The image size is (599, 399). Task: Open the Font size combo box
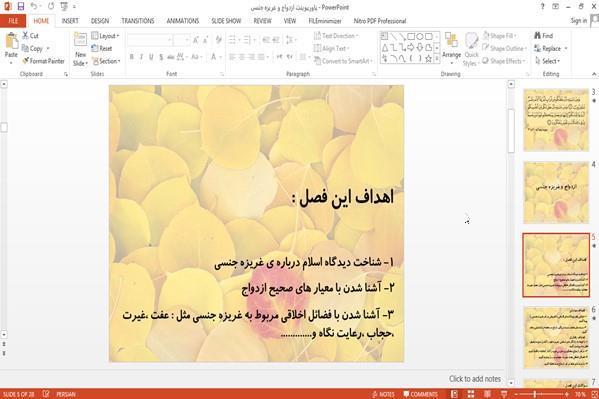click(x=181, y=40)
